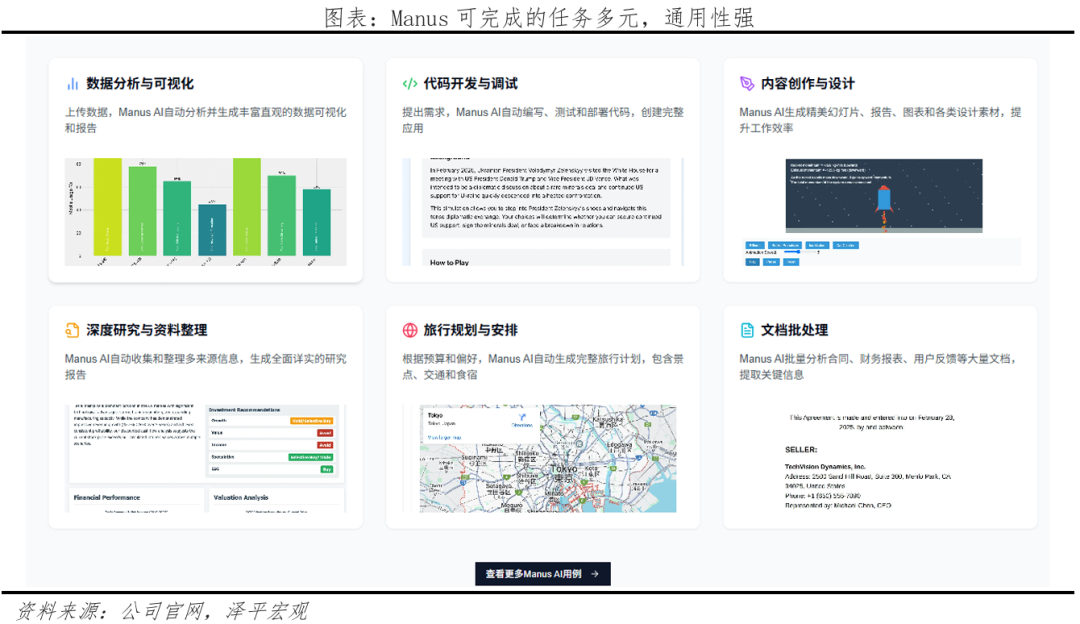Viewport: 1080px width, 624px height.
Task: Select the 文档批处理 card title
Action: 794,330
